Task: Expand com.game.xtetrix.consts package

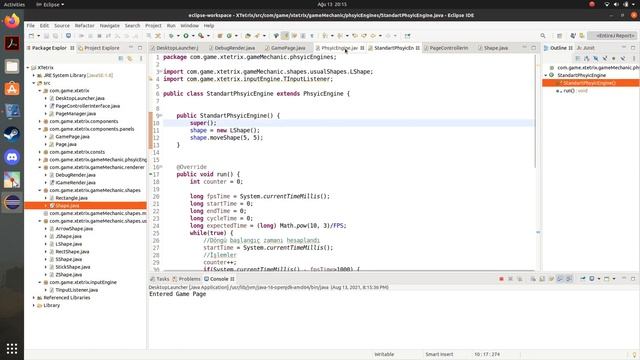Action: pyautogui.click(x=40, y=152)
